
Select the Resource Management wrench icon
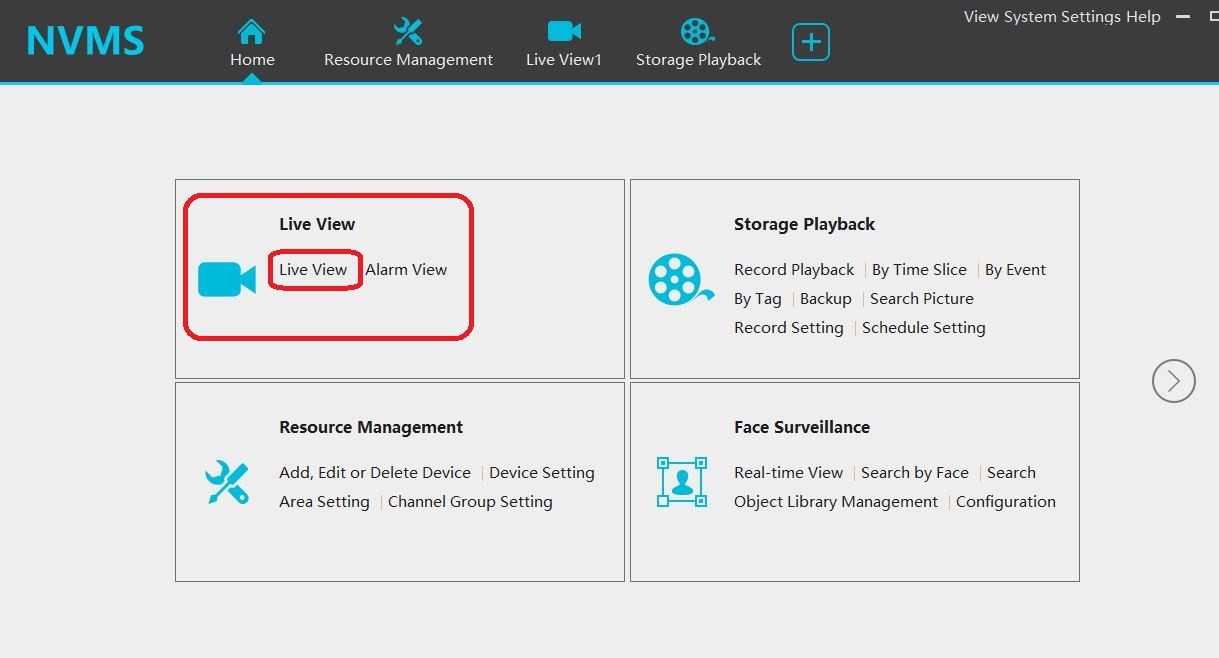(407, 31)
